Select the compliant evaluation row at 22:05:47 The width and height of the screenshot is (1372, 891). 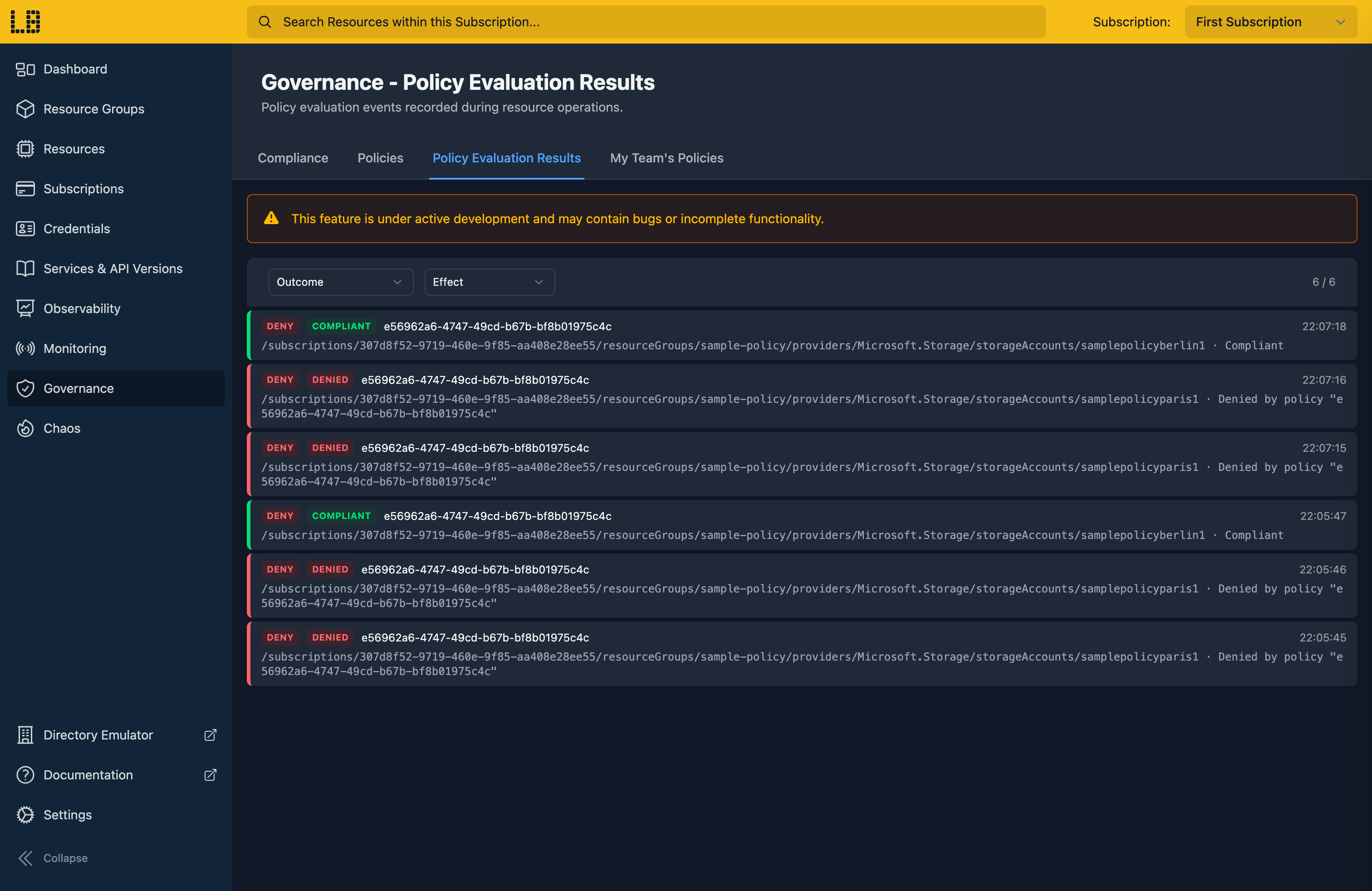click(x=802, y=525)
